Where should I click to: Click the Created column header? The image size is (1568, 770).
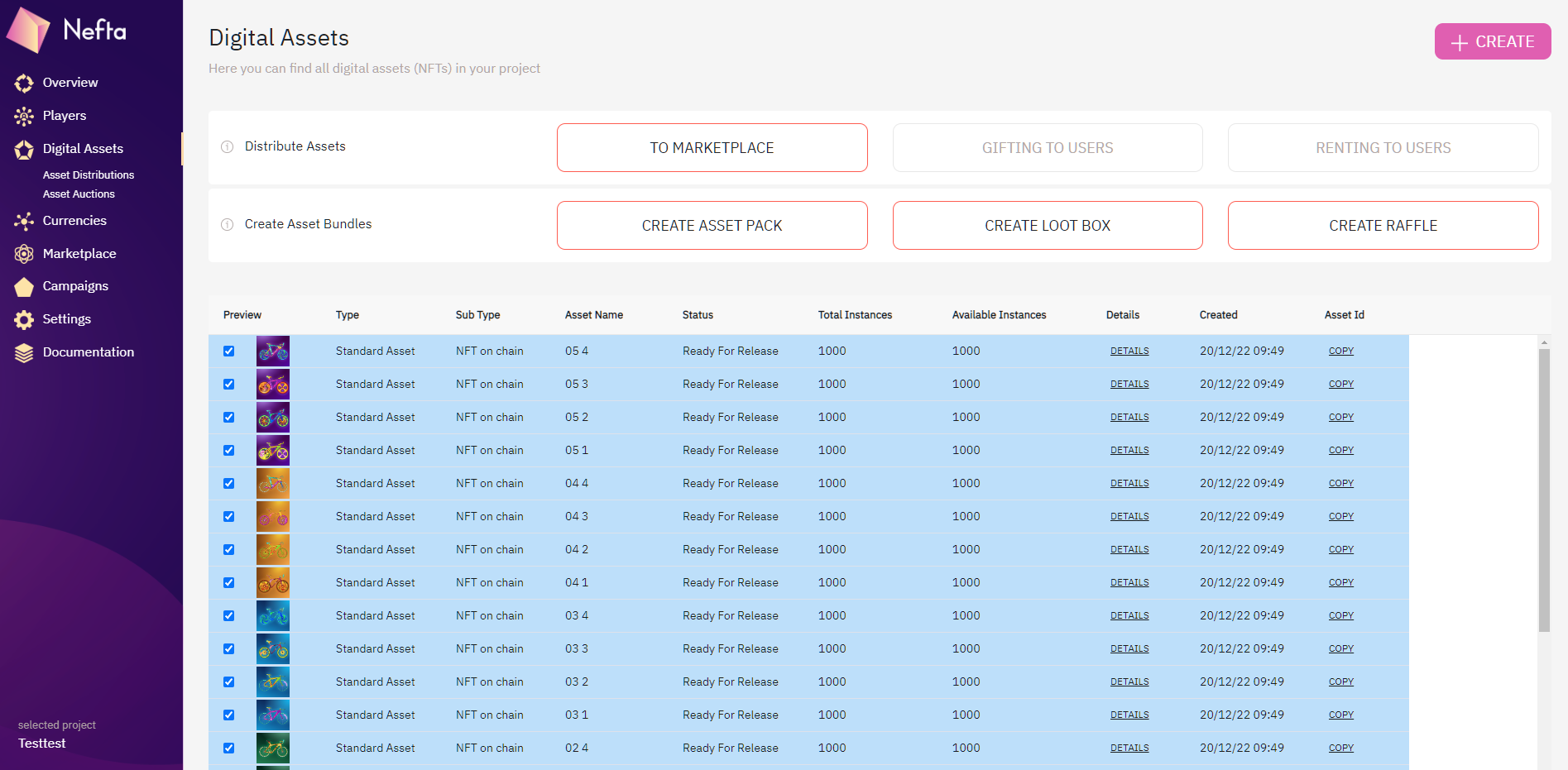1218,315
